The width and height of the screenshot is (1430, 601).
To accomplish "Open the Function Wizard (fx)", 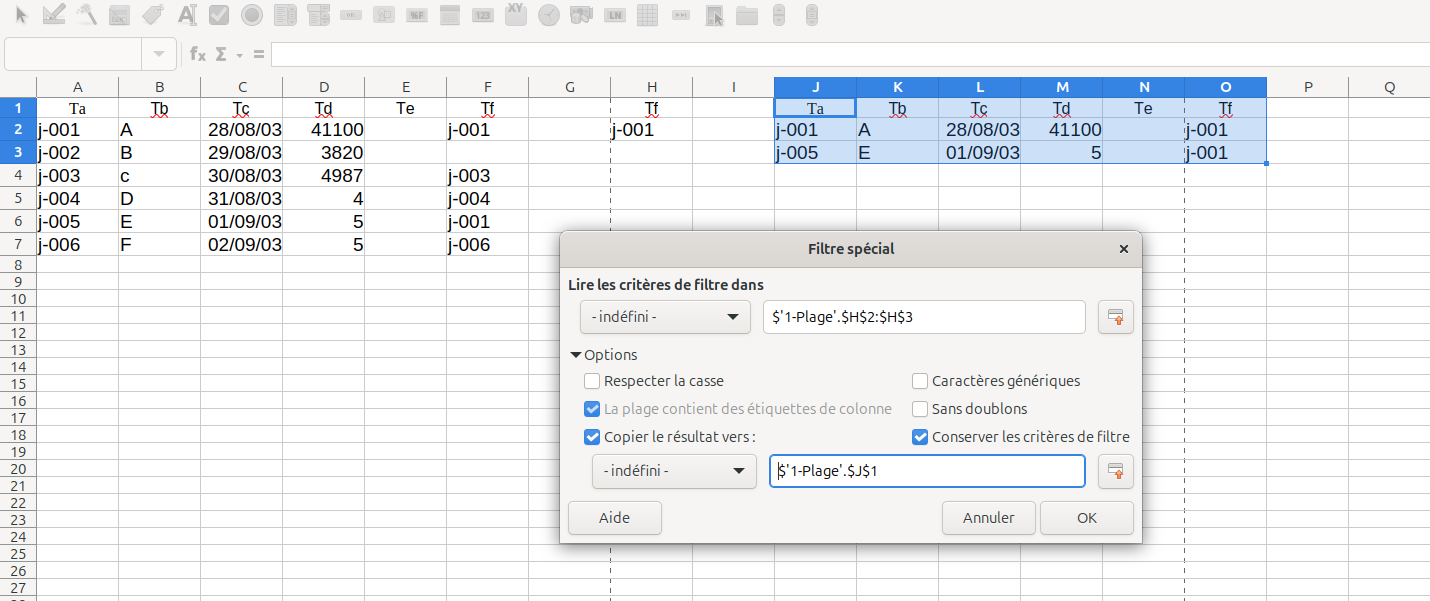I will tap(198, 54).
